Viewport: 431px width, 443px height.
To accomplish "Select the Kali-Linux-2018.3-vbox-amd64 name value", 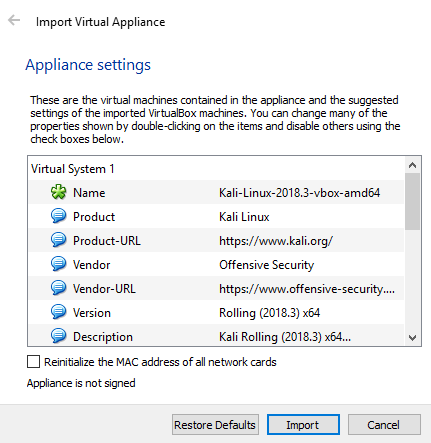I will click(x=299, y=193).
